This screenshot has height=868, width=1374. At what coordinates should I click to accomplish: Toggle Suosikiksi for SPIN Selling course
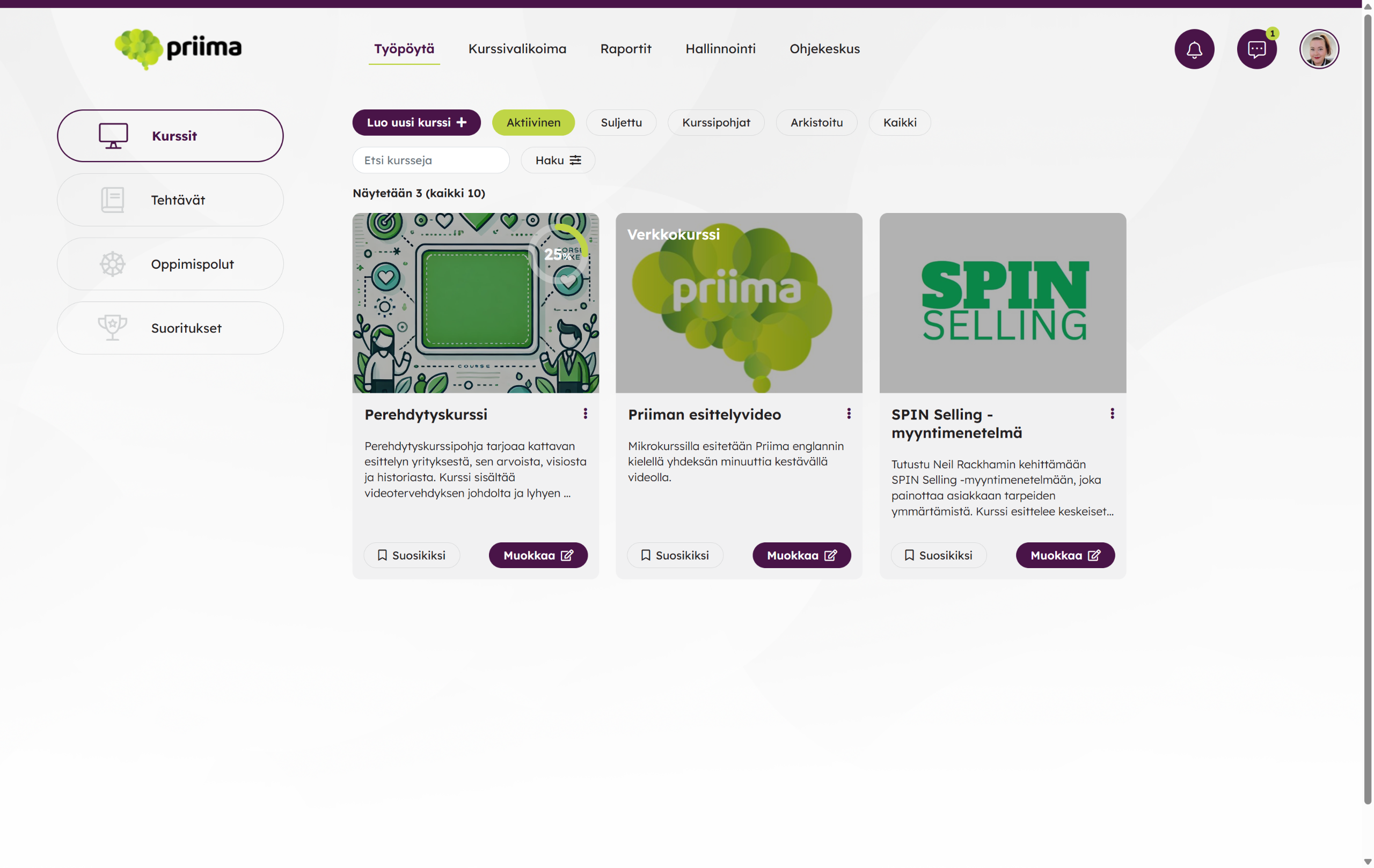pos(938,555)
